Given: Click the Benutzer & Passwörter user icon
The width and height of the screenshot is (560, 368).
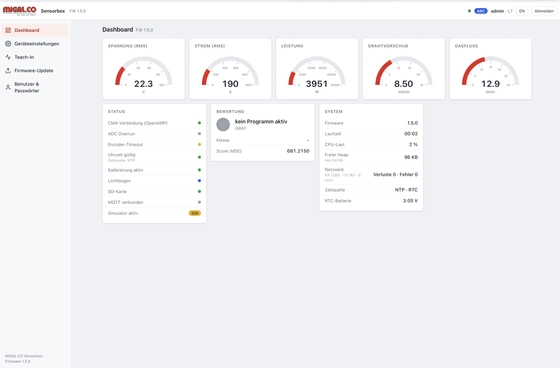Looking at the screenshot, I should pos(8,87).
